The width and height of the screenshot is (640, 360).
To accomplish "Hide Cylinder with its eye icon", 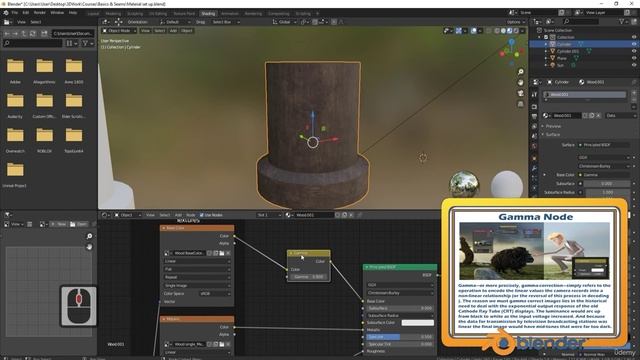I will click(634, 44).
